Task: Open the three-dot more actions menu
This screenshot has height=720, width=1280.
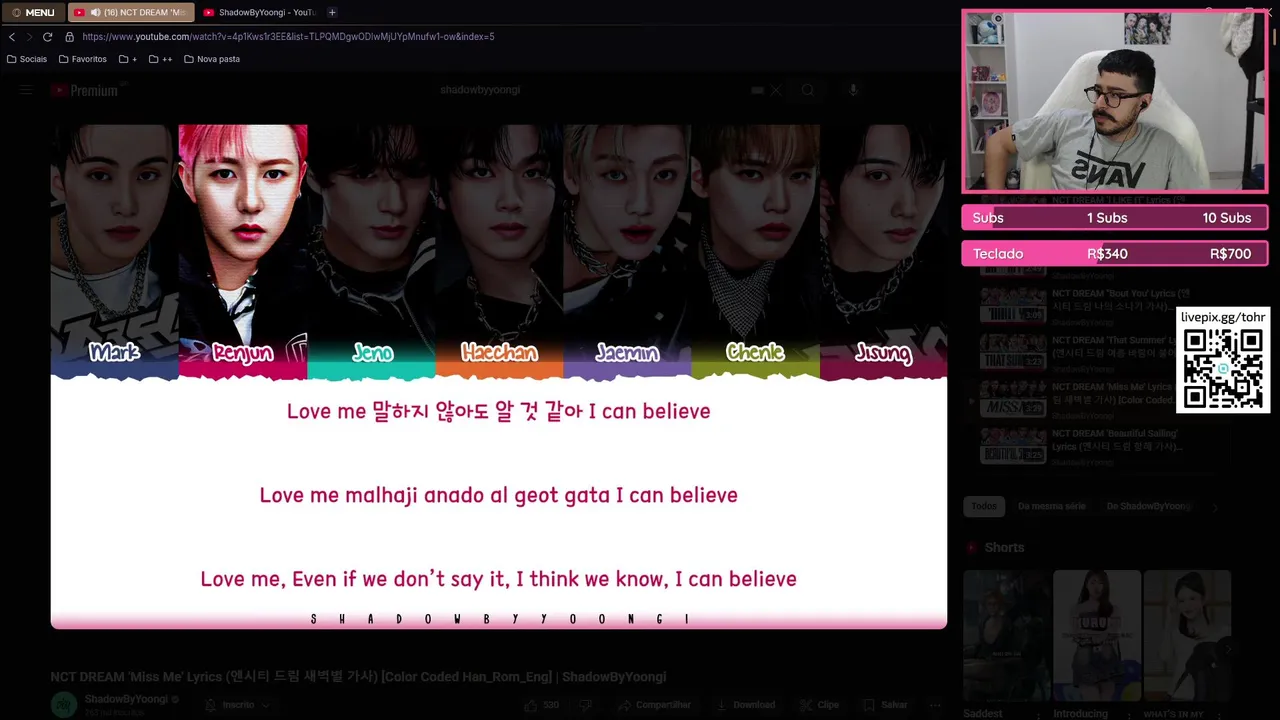Action: (934, 705)
